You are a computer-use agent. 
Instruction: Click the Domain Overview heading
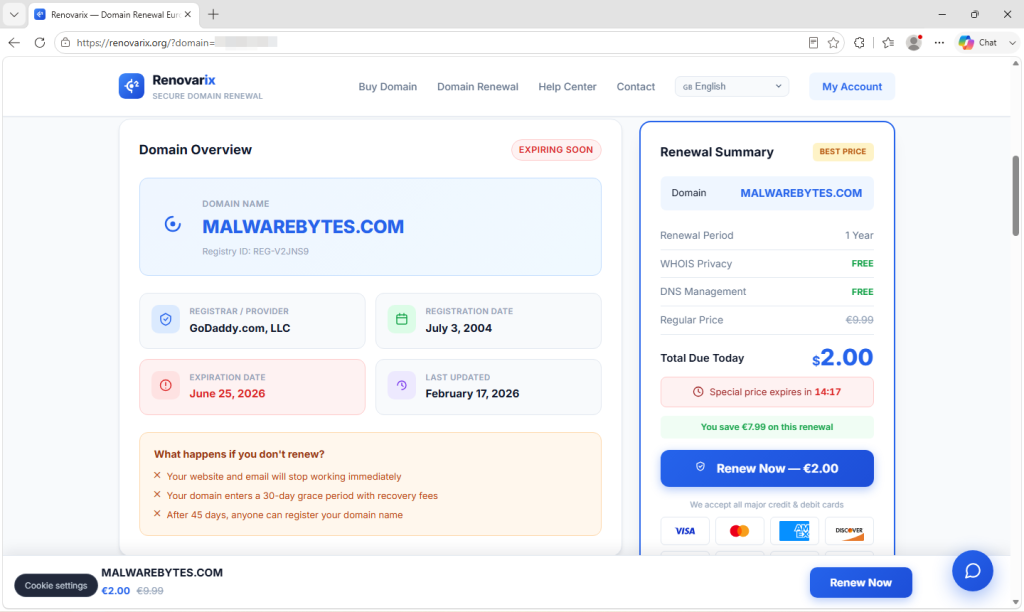195,150
